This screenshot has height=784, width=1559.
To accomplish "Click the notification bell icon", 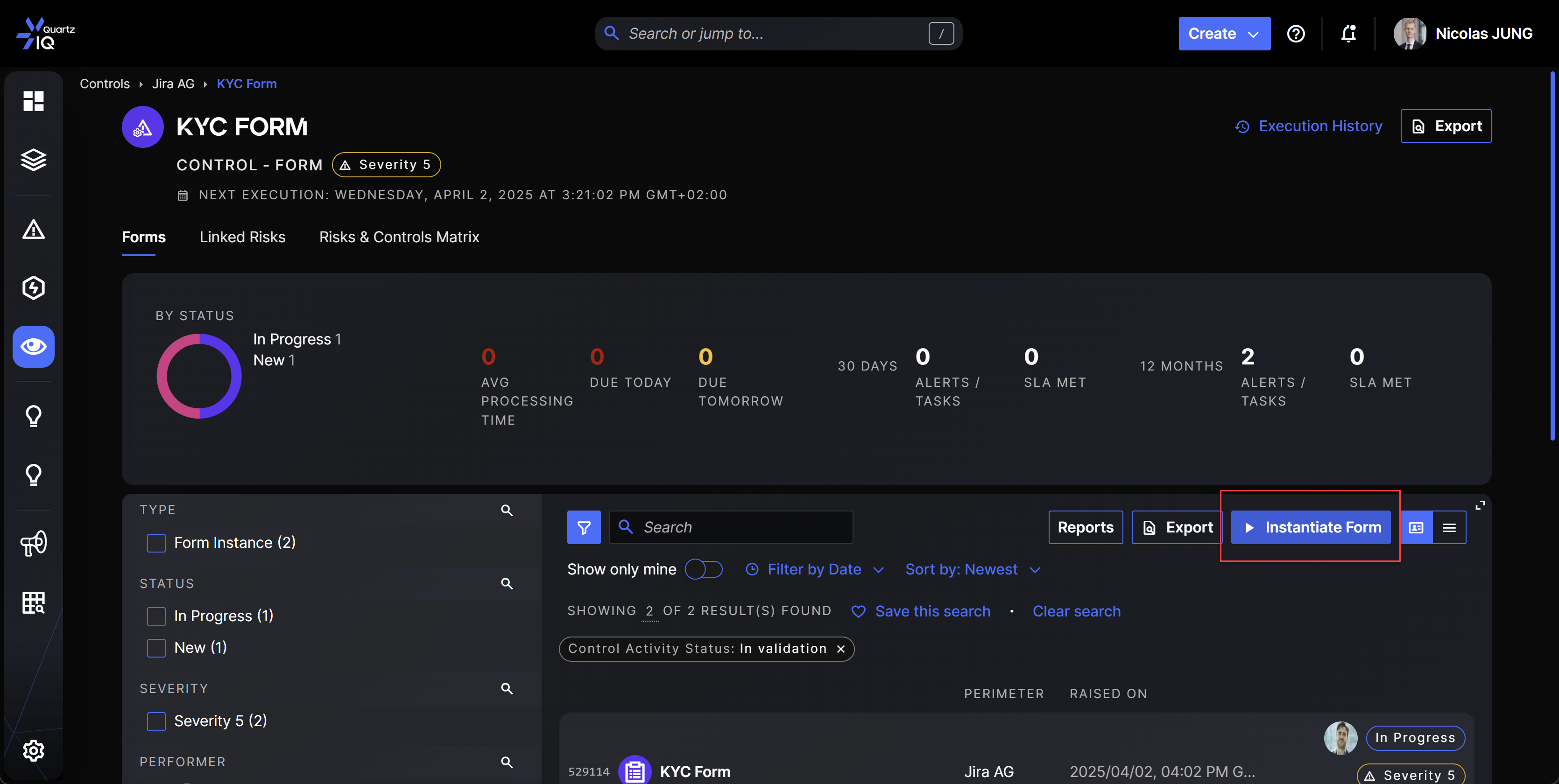I will click(1348, 34).
